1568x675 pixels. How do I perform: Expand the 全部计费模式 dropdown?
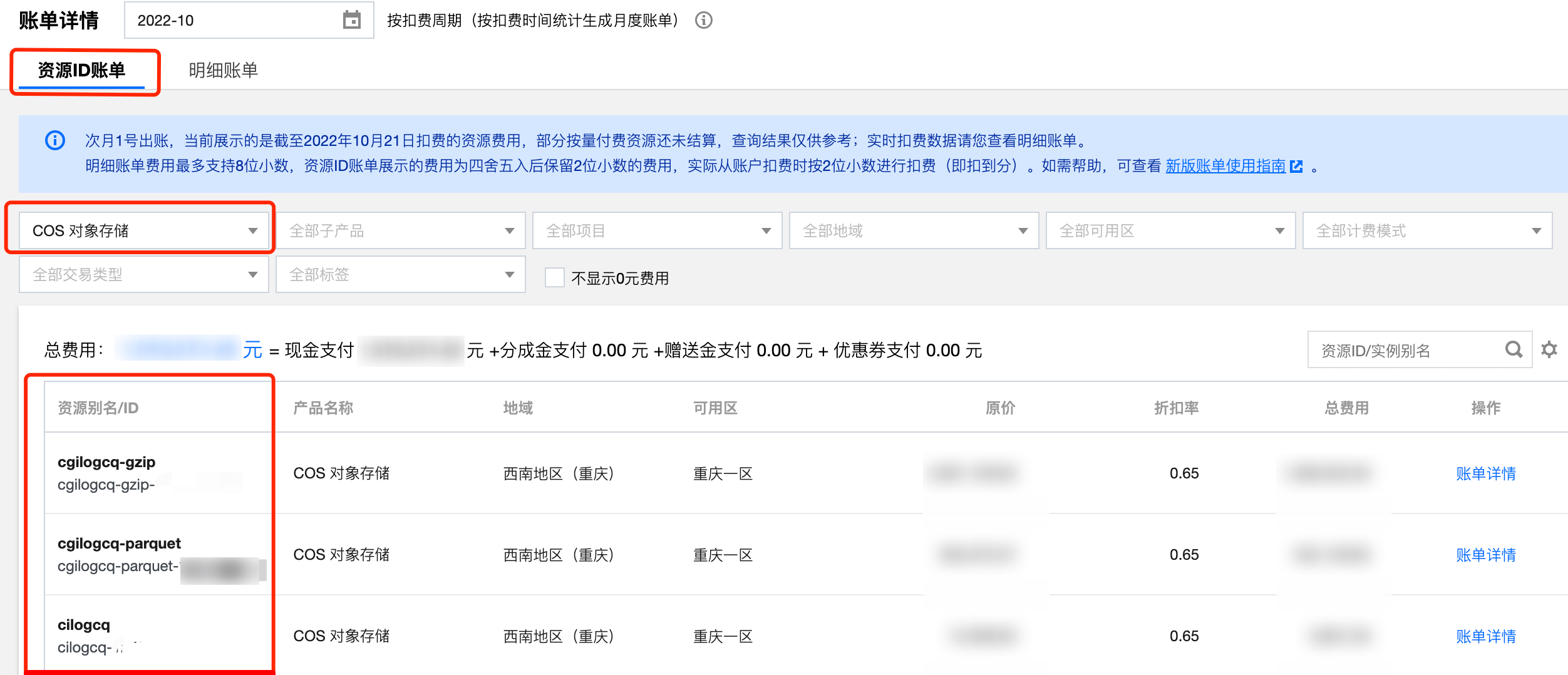click(x=1428, y=230)
